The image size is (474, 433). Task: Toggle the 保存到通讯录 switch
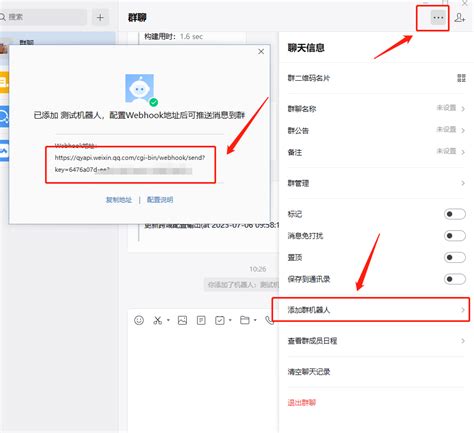point(455,279)
